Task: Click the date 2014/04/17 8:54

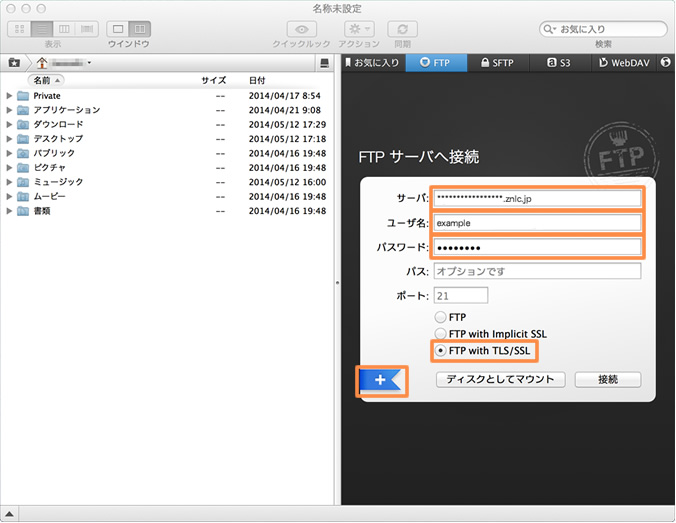Action: (285, 96)
